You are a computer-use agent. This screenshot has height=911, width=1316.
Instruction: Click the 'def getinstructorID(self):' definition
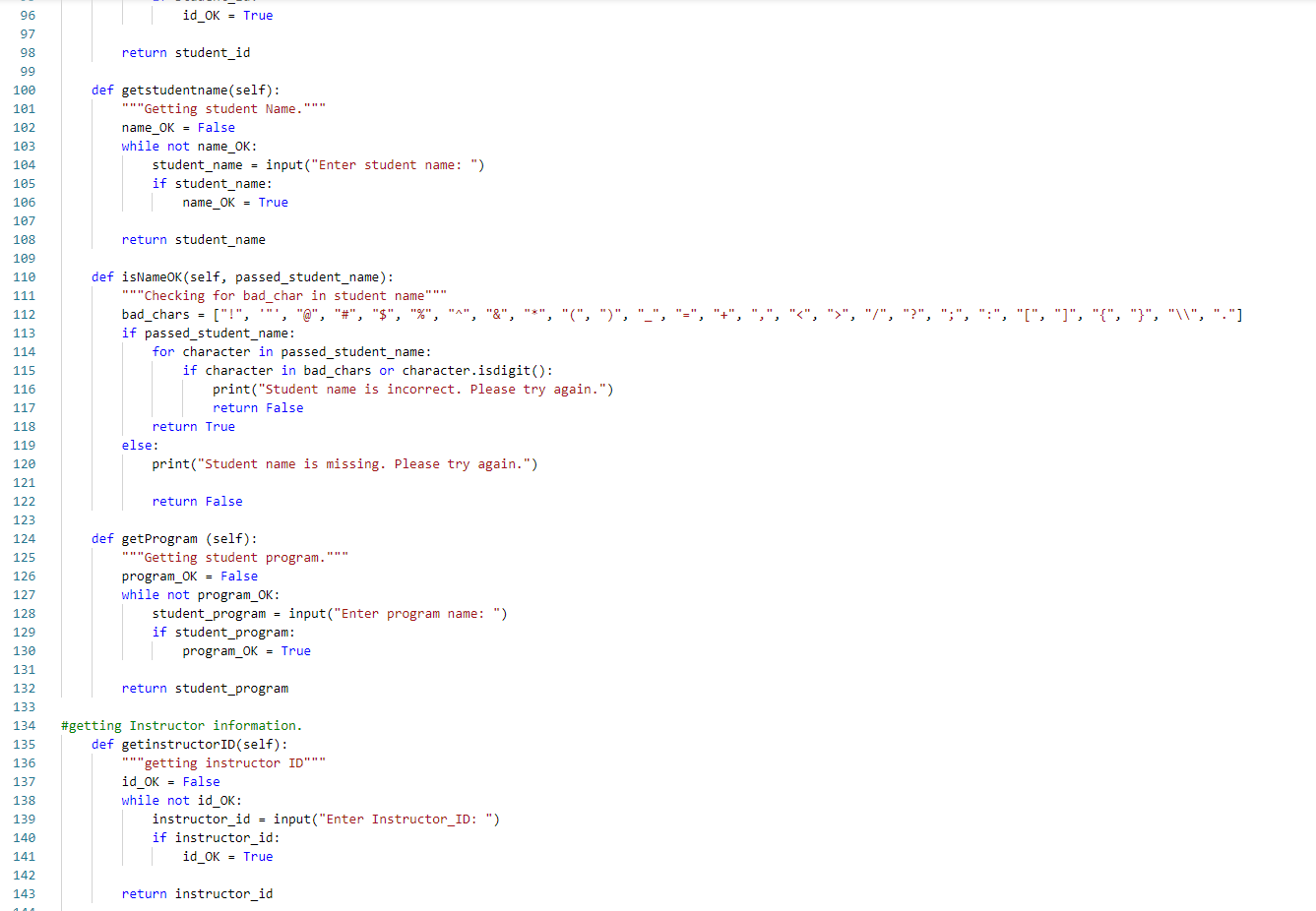tap(190, 745)
